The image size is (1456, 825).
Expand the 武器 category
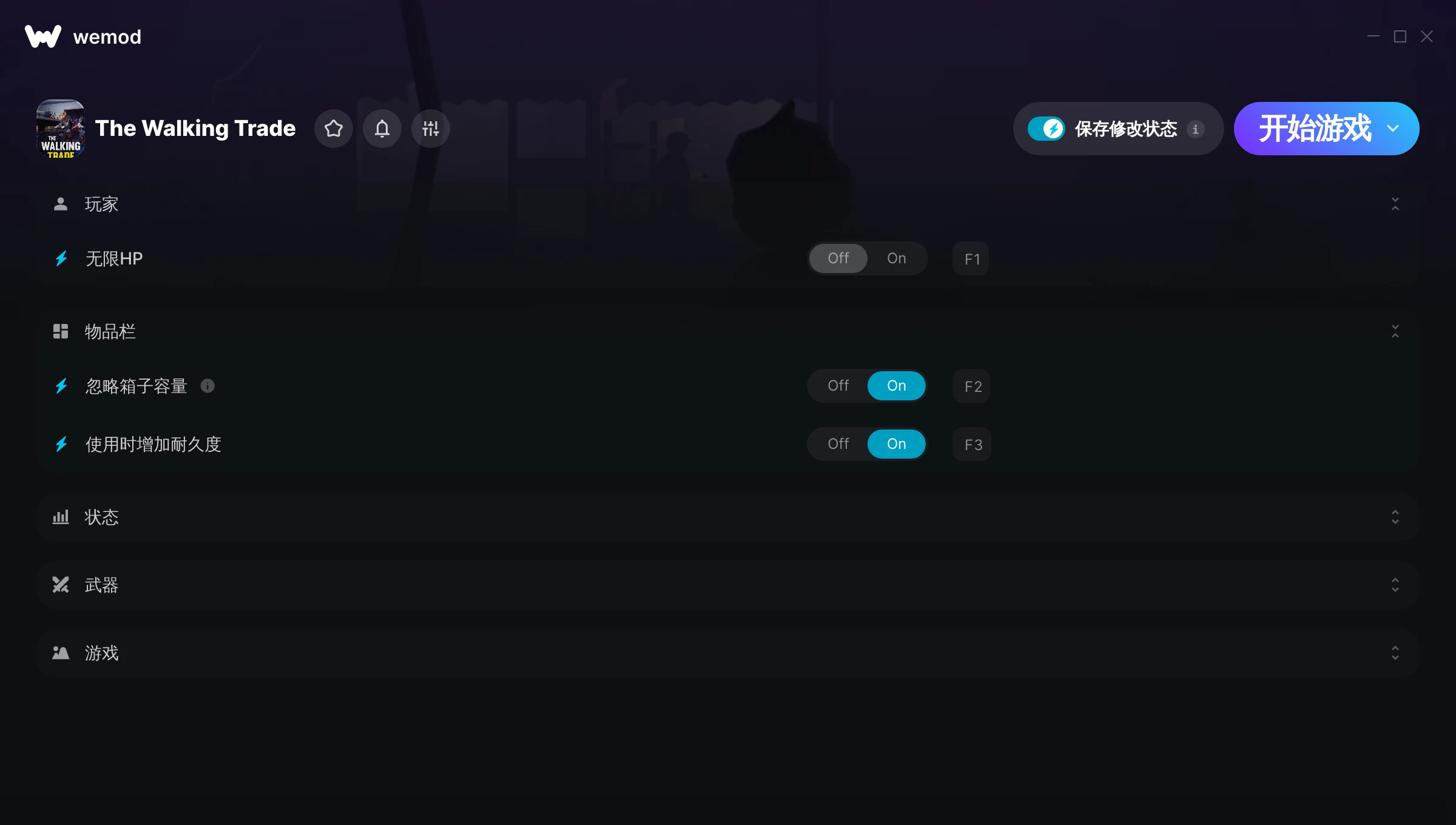pos(1395,585)
